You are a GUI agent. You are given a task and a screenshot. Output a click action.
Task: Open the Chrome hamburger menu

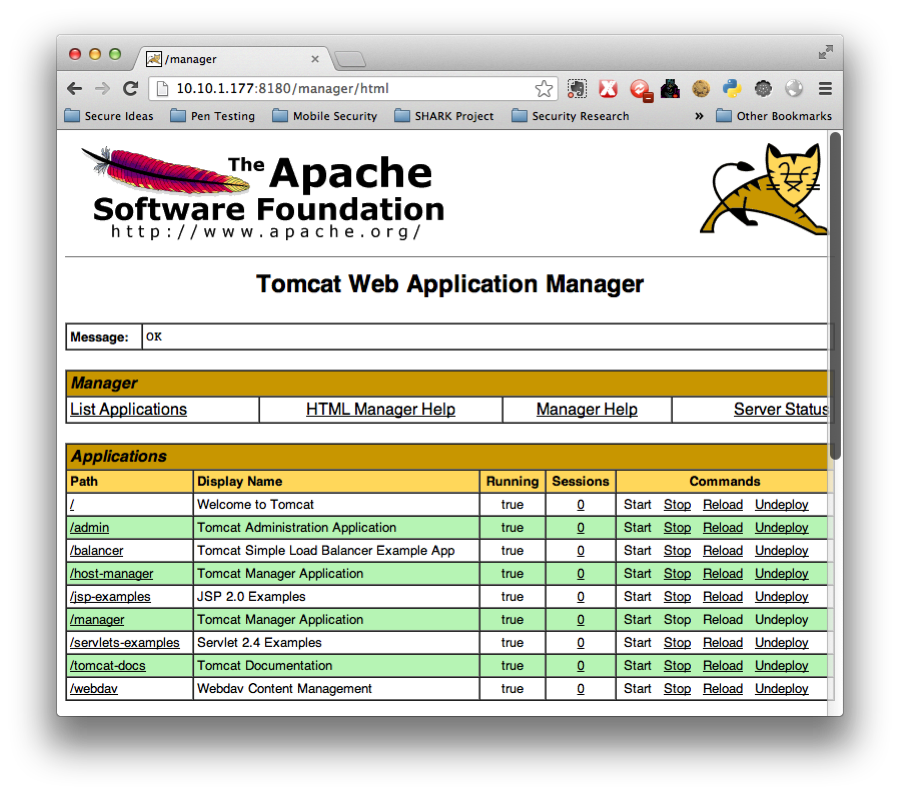click(x=825, y=88)
